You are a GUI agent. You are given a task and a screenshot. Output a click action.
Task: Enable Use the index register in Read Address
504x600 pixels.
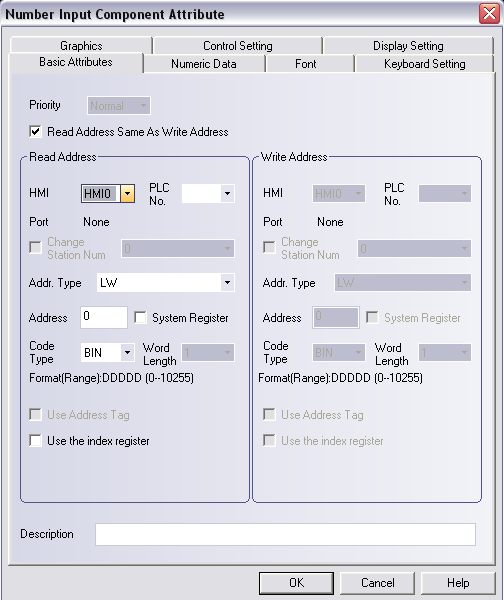pyautogui.click(x=35, y=440)
